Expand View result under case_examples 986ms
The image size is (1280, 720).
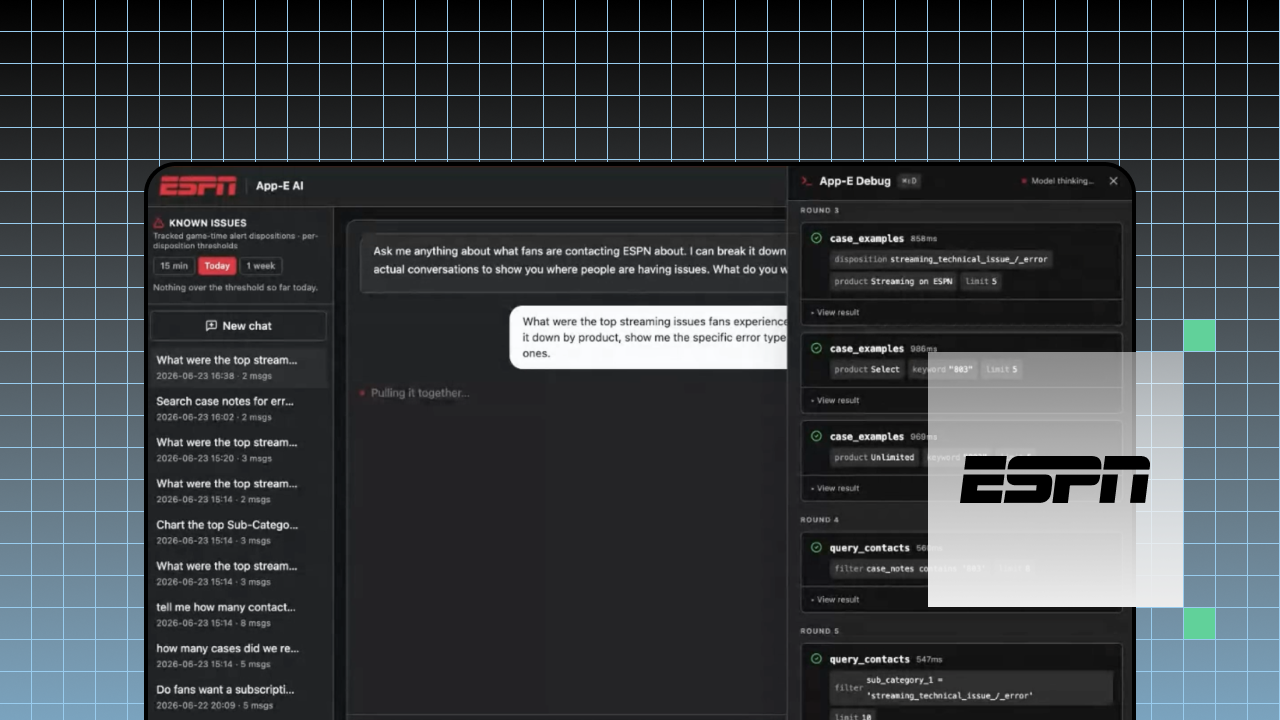coord(835,400)
